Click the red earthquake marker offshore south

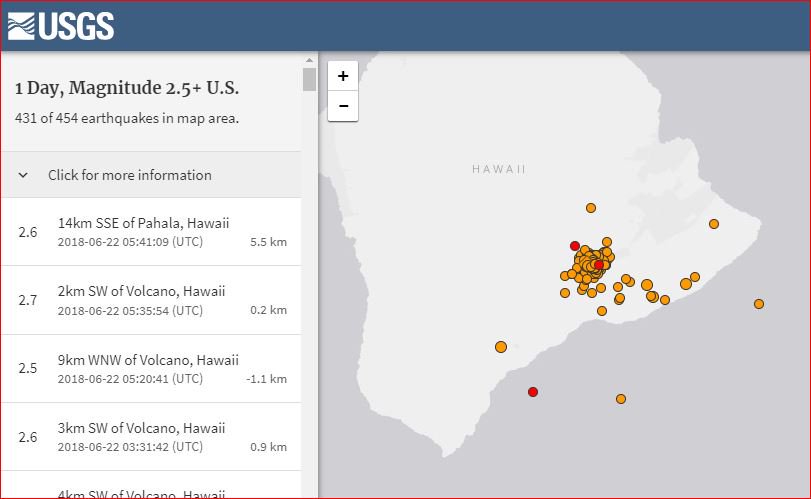533,392
